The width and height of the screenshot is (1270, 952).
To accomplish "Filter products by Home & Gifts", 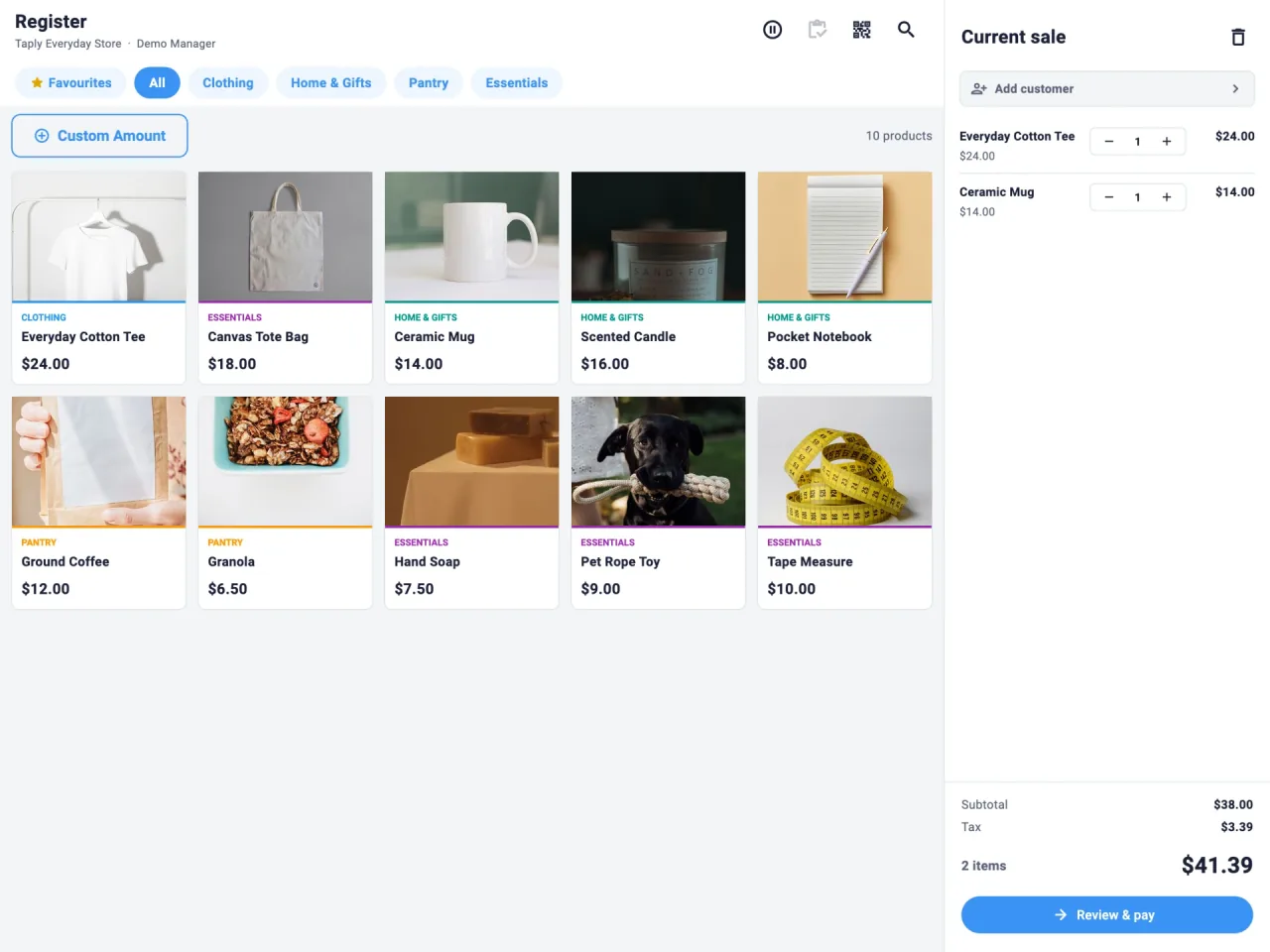I will 331,83.
